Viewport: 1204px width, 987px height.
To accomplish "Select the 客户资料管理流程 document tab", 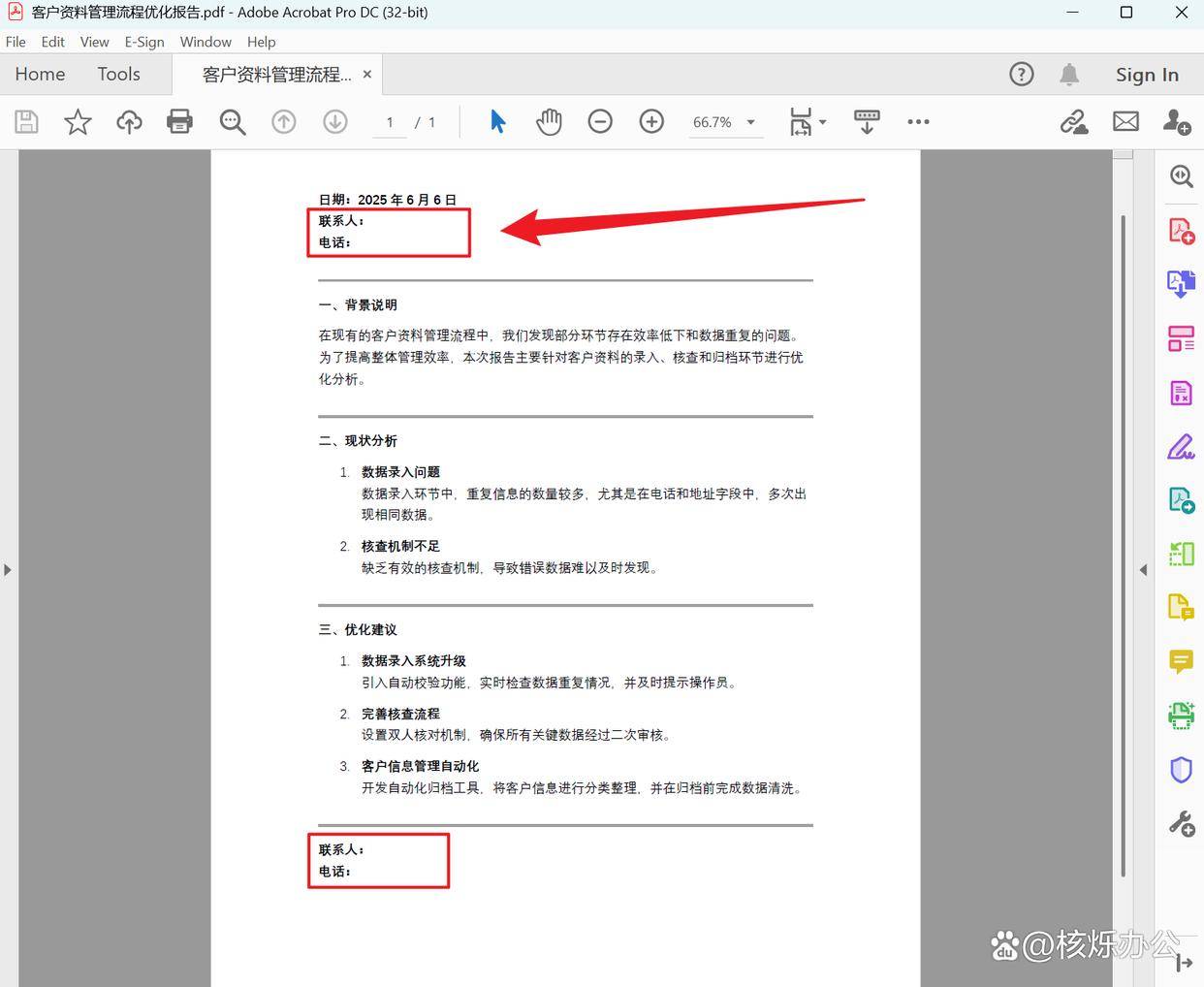I will coord(276,75).
